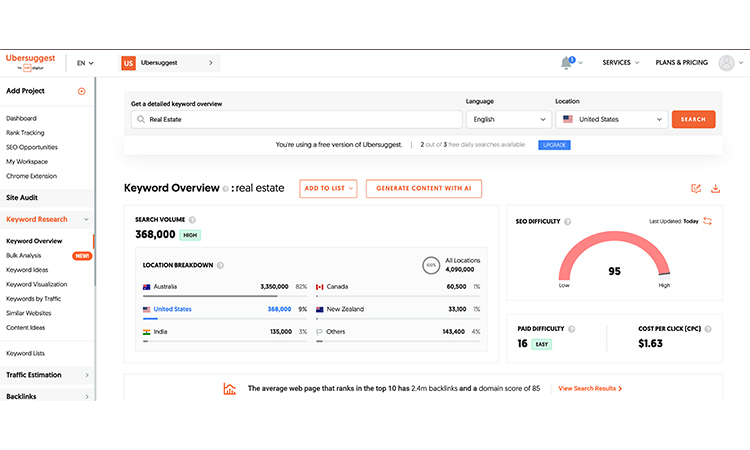Click the 100% all locations circle
This screenshot has height=450, width=750.
click(431, 265)
